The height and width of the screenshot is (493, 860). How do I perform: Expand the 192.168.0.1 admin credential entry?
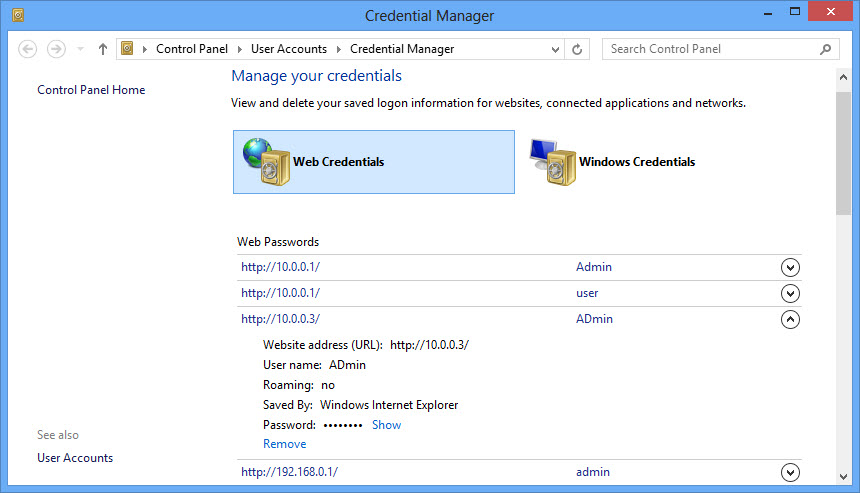point(790,473)
